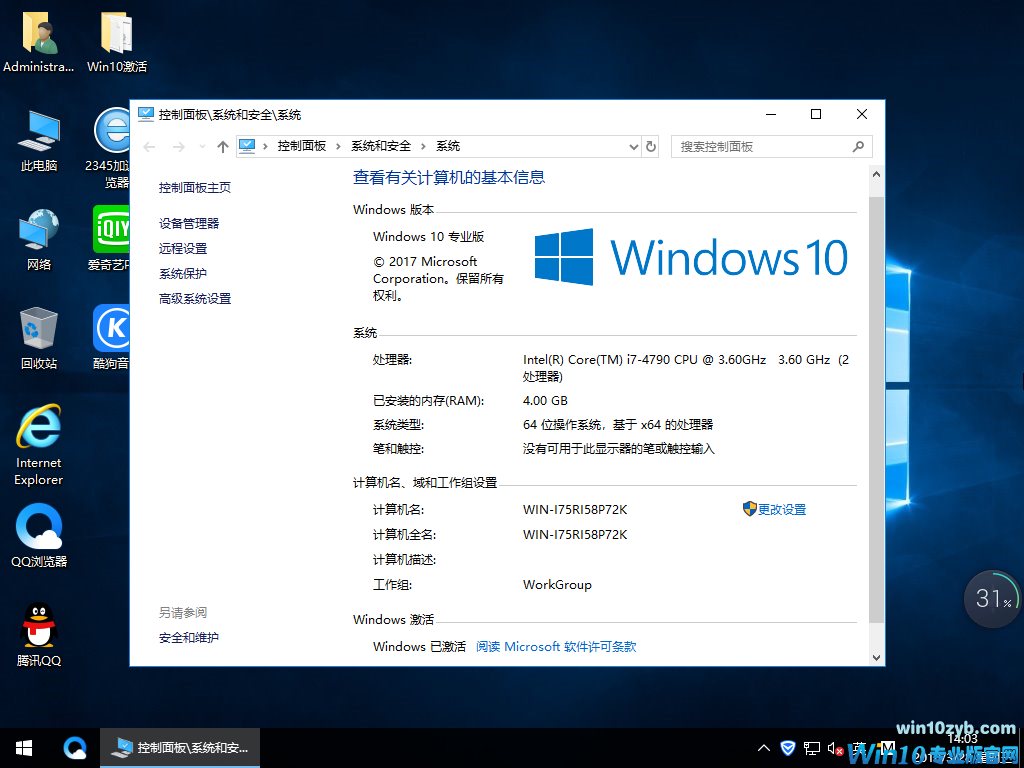Open the QQ浏览器 desktop icon
Viewport: 1024px width, 768px height.
coord(39,537)
